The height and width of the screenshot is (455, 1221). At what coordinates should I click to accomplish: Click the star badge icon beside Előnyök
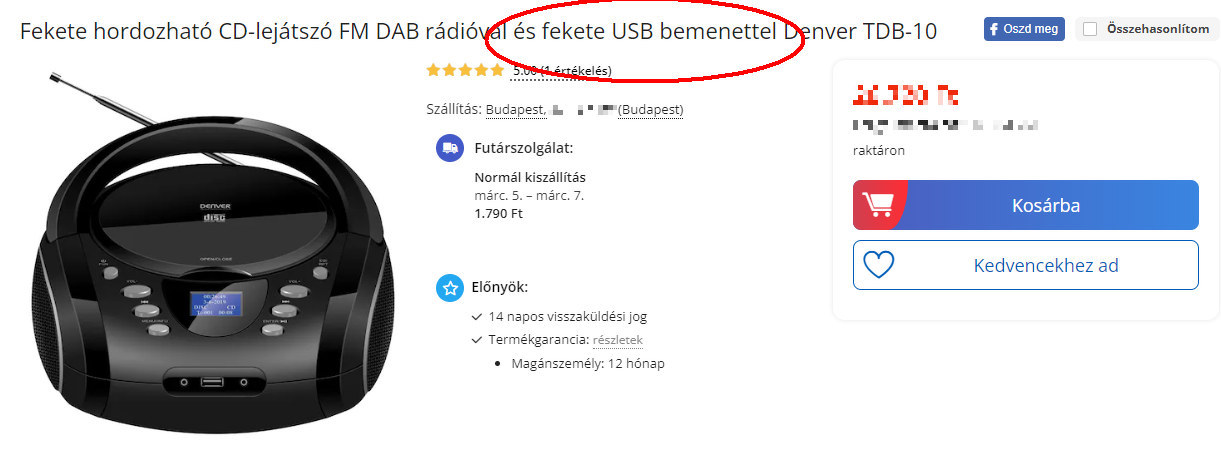tap(450, 288)
